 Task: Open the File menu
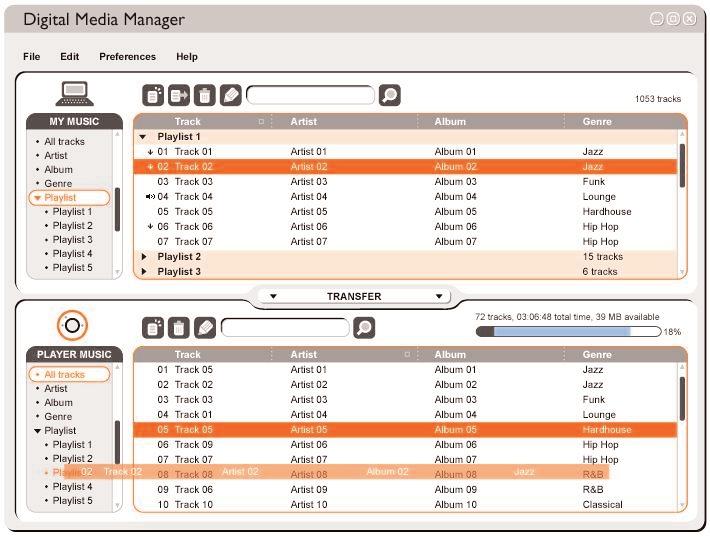(x=32, y=57)
